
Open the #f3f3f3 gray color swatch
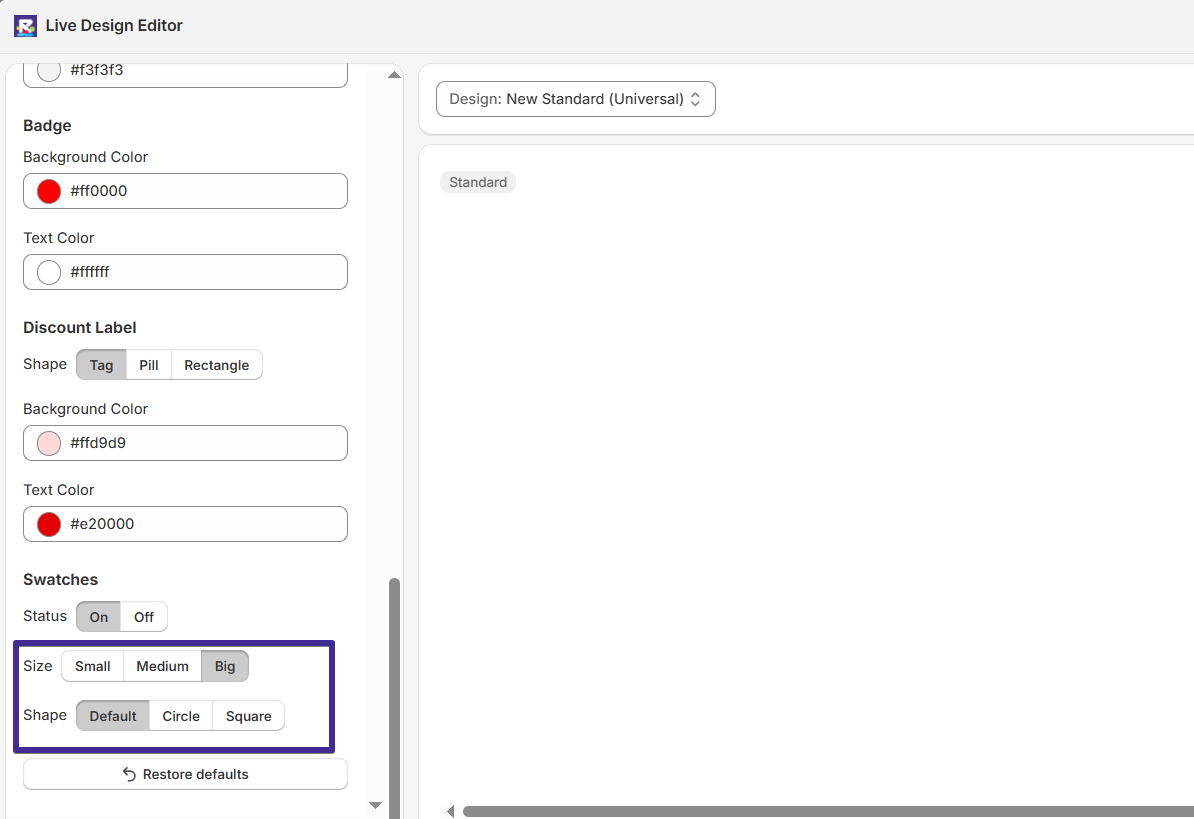click(49, 70)
